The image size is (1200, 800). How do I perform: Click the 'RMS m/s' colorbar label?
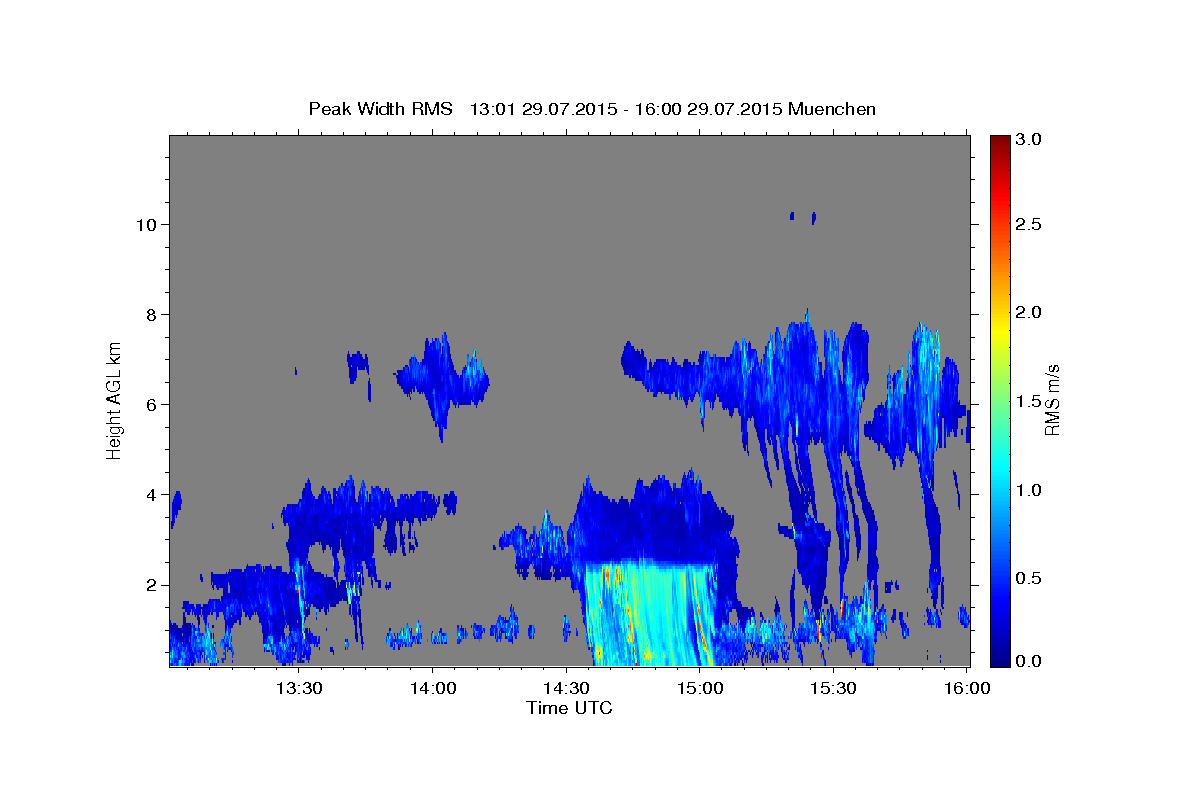click(x=1051, y=400)
